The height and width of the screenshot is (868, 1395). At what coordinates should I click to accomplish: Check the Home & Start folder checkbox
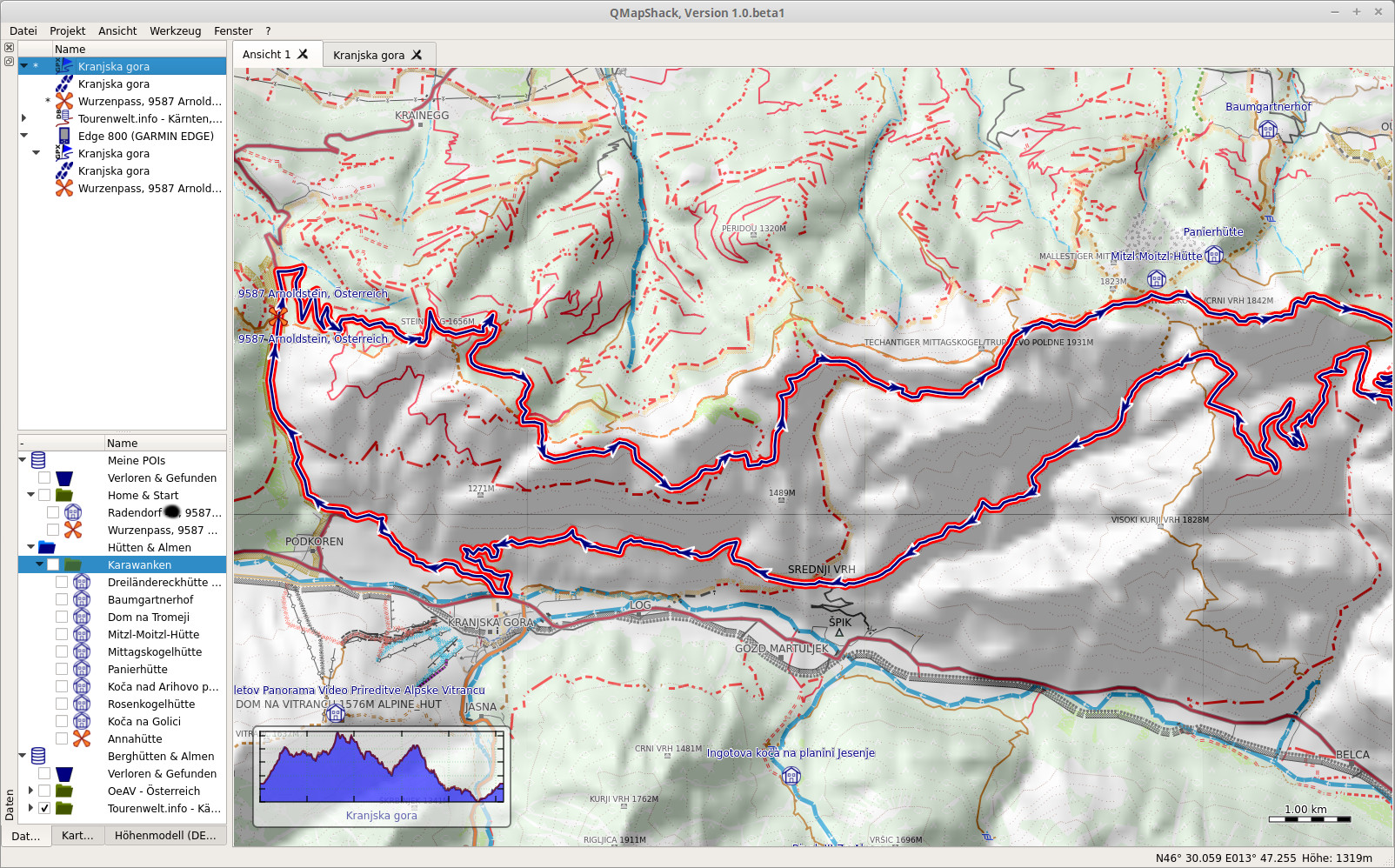pos(44,495)
